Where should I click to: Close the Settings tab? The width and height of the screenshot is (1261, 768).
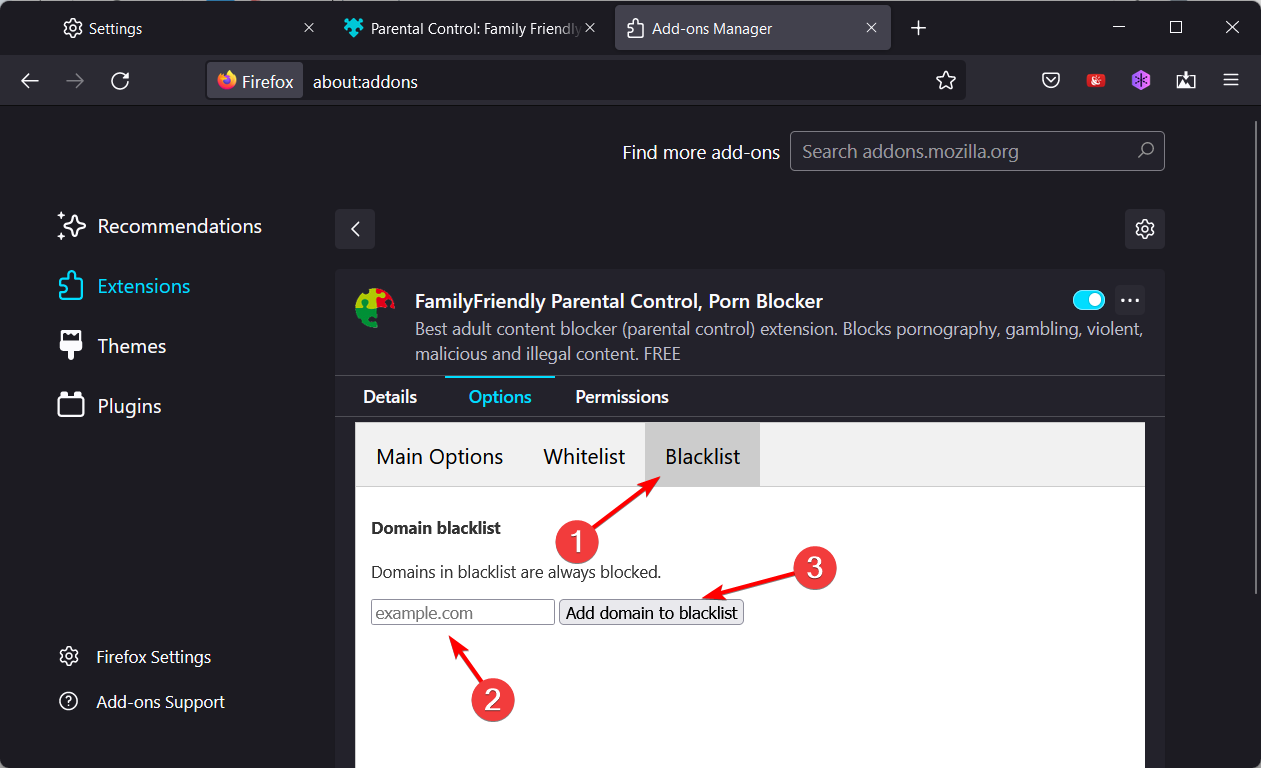click(x=309, y=28)
